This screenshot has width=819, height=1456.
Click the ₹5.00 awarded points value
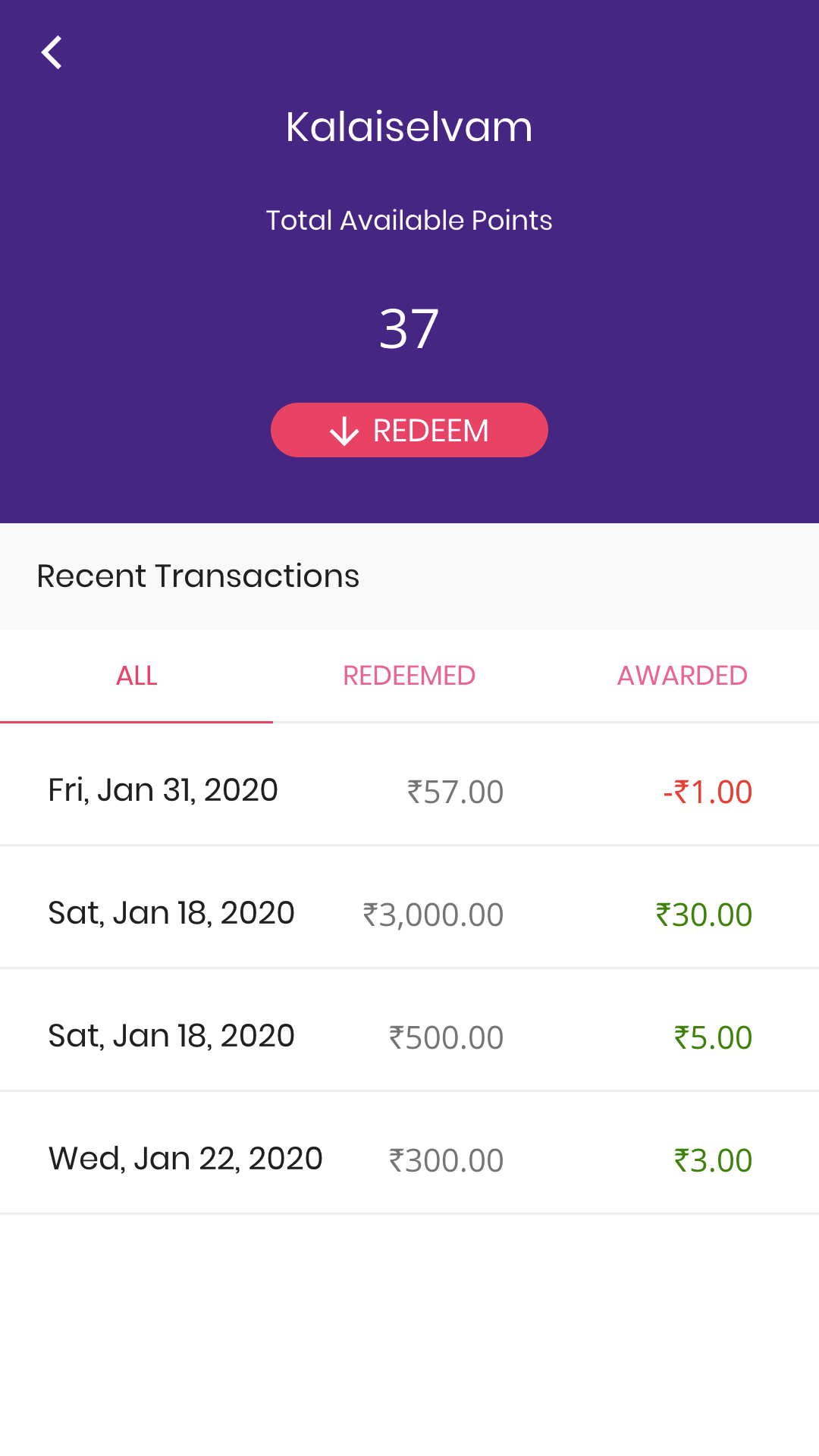(x=713, y=1037)
